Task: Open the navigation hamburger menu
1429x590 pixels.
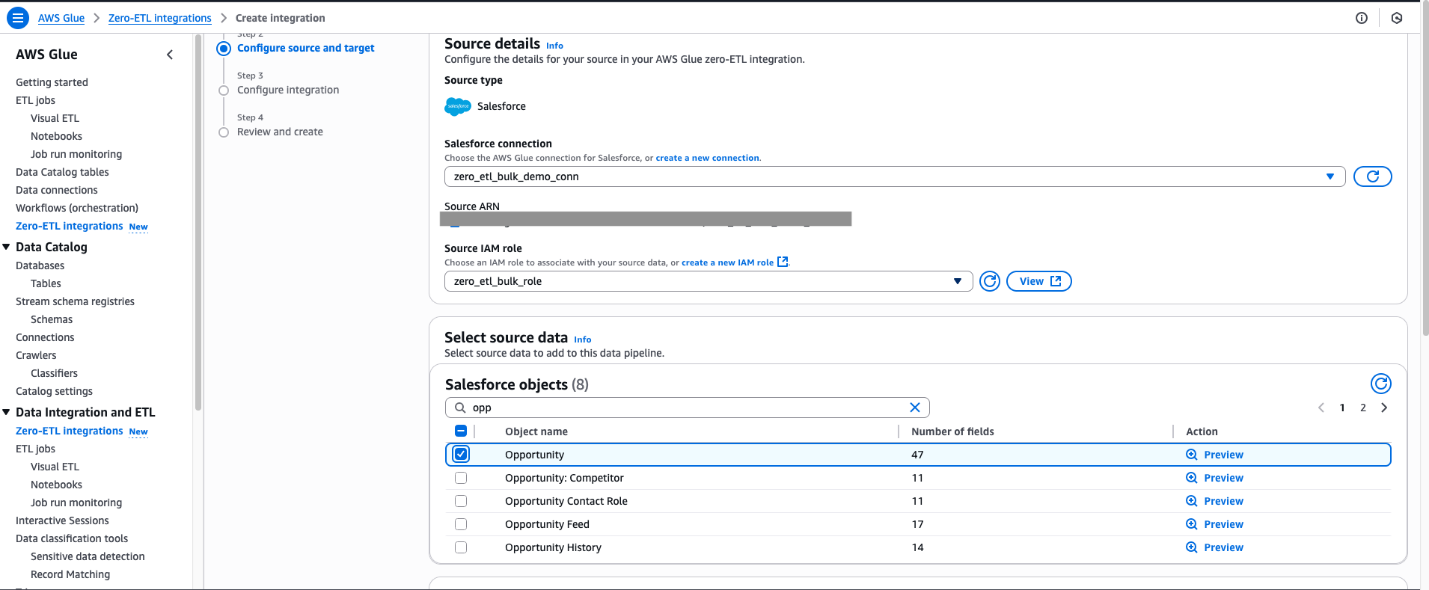Action: [x=17, y=17]
